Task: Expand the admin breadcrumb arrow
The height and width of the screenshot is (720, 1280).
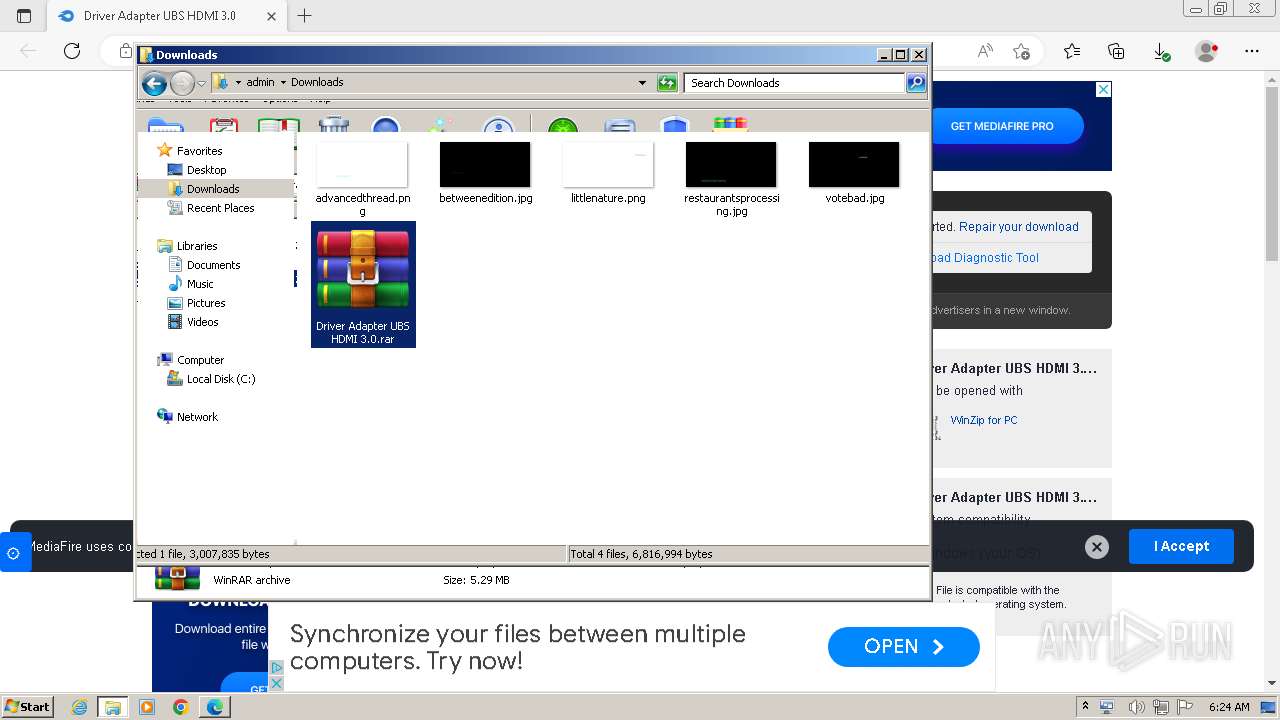Action: point(283,83)
